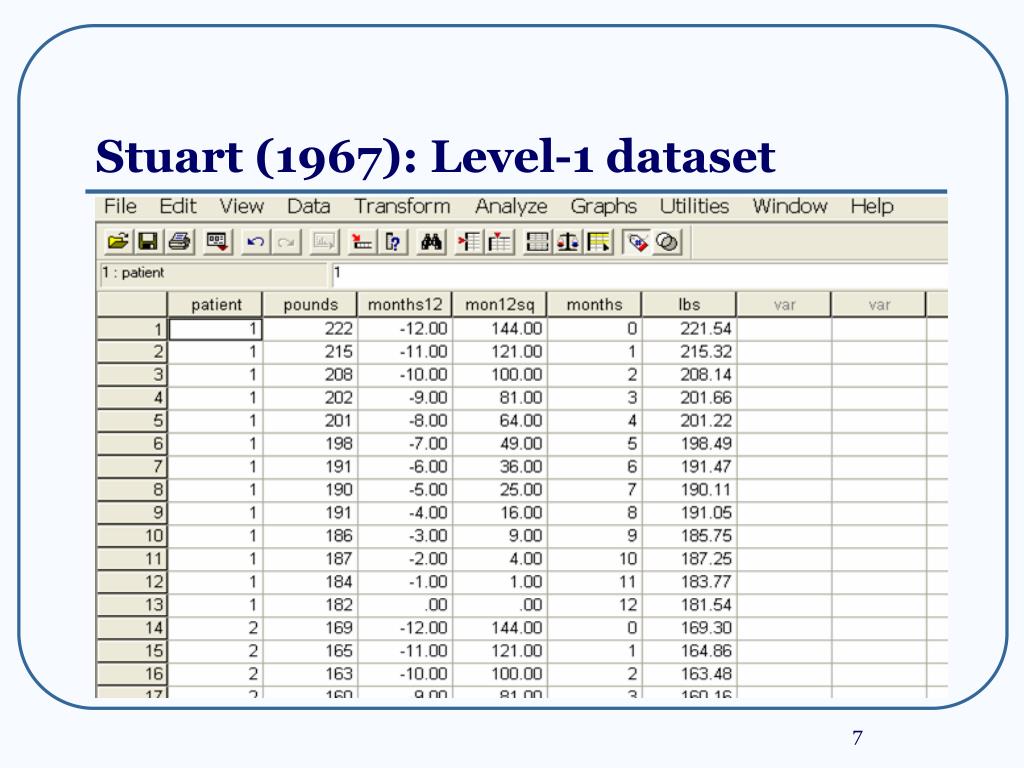Click the pounds cell showing 184
This screenshot has height=768, width=1024.
310,582
